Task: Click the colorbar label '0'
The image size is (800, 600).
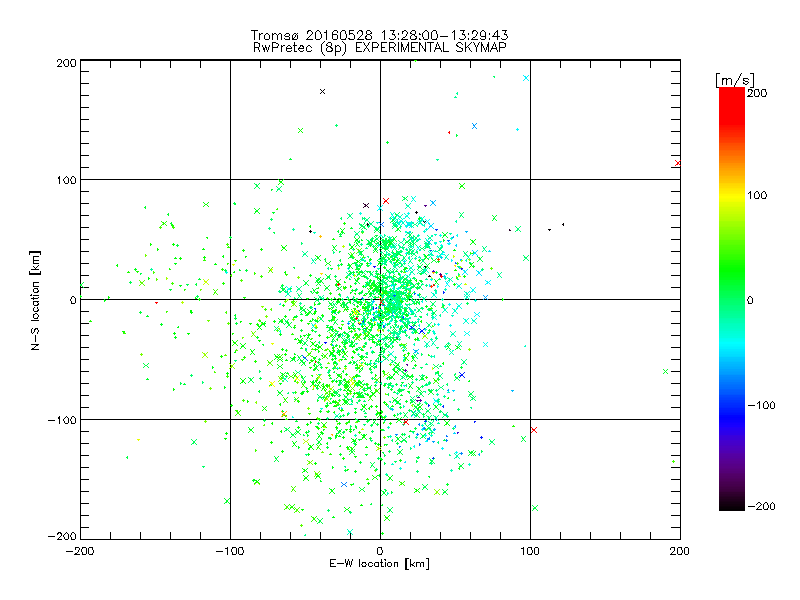Action: 750,300
